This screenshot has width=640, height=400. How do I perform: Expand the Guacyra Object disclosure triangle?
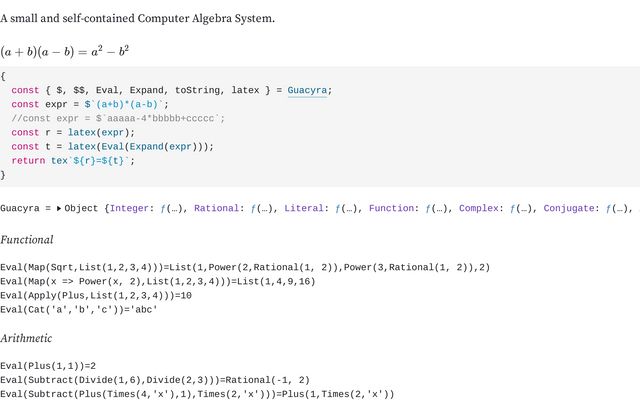[x=58, y=209]
